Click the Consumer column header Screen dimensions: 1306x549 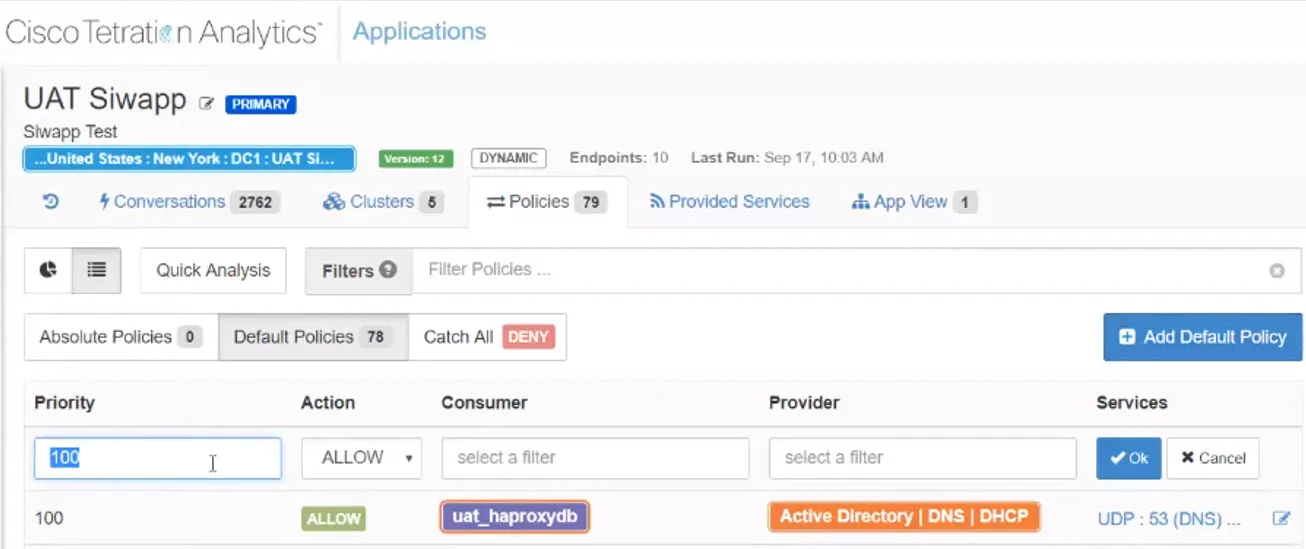coord(484,403)
